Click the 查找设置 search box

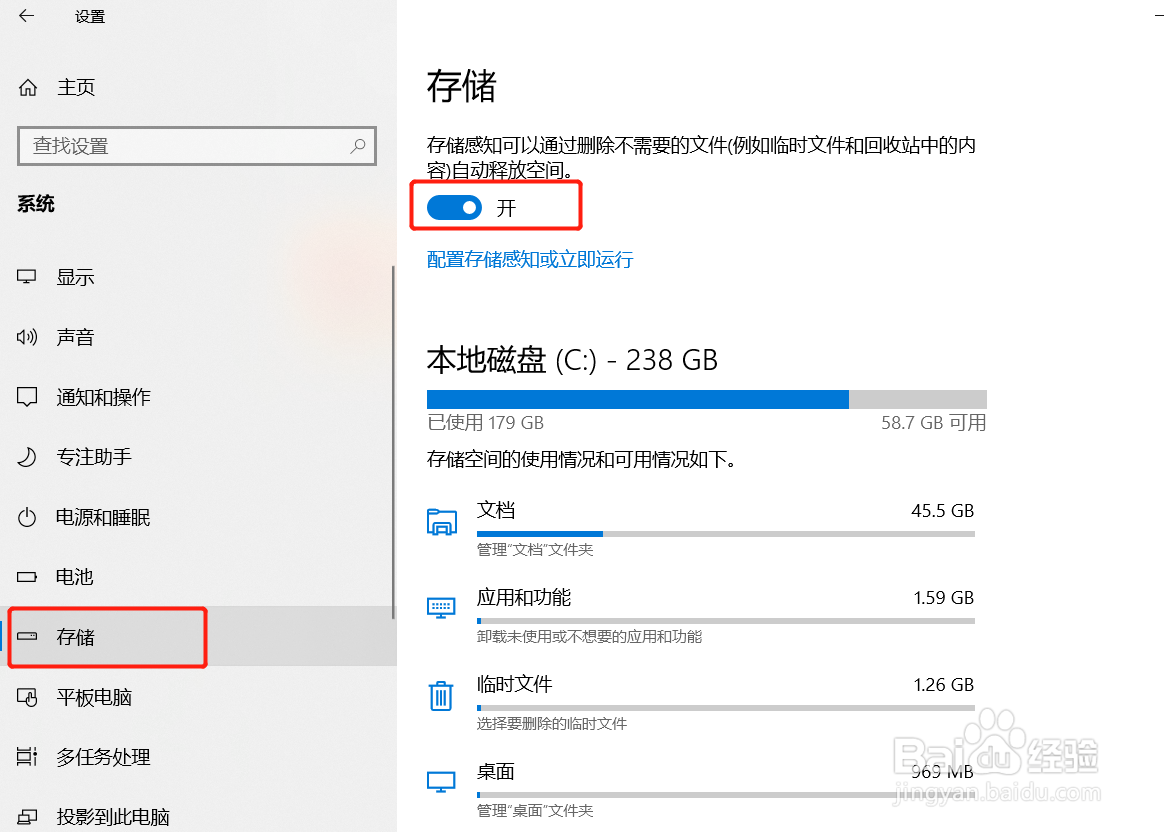(196, 146)
